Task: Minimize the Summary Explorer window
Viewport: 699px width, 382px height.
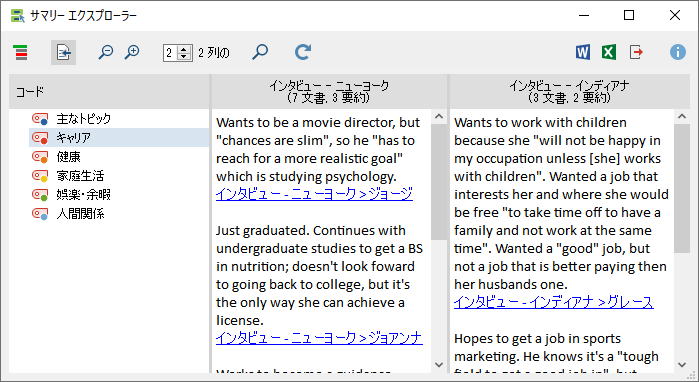Action: 584,15
